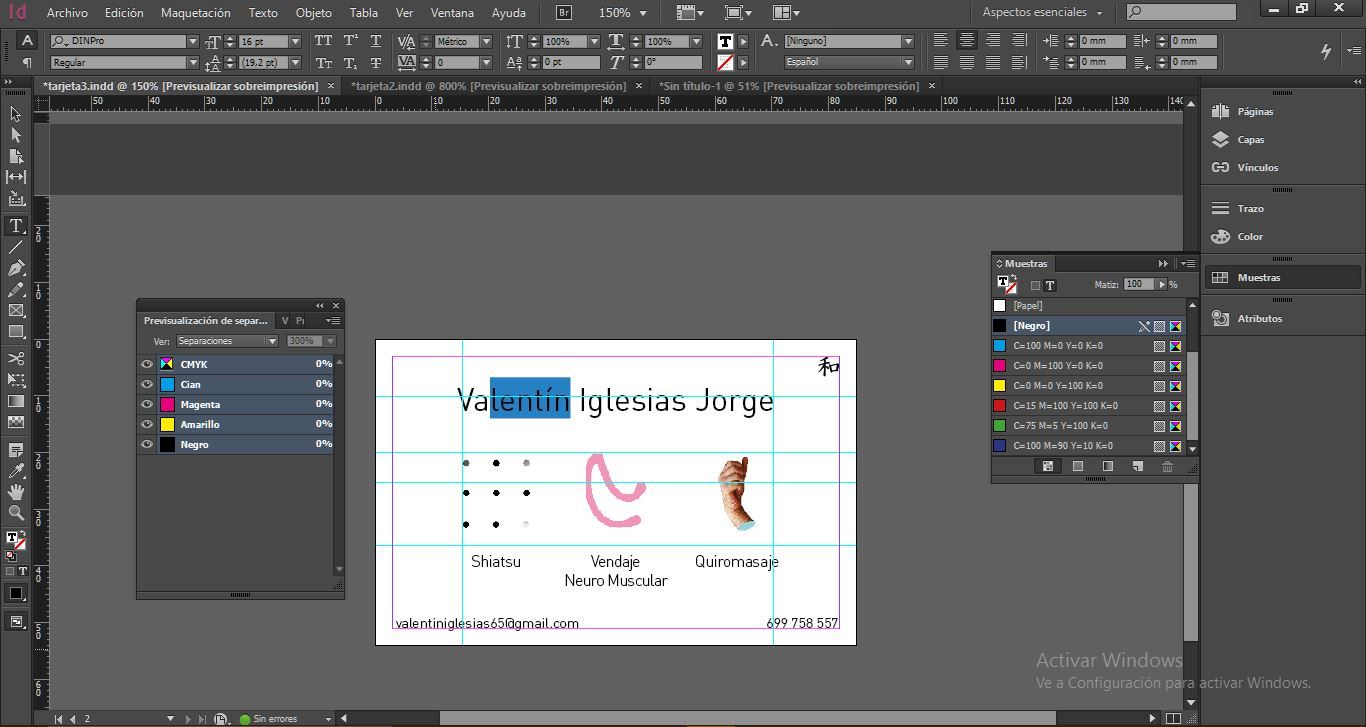Select the Hand tool
Screen dimensions: 1366x727
pos(16,492)
